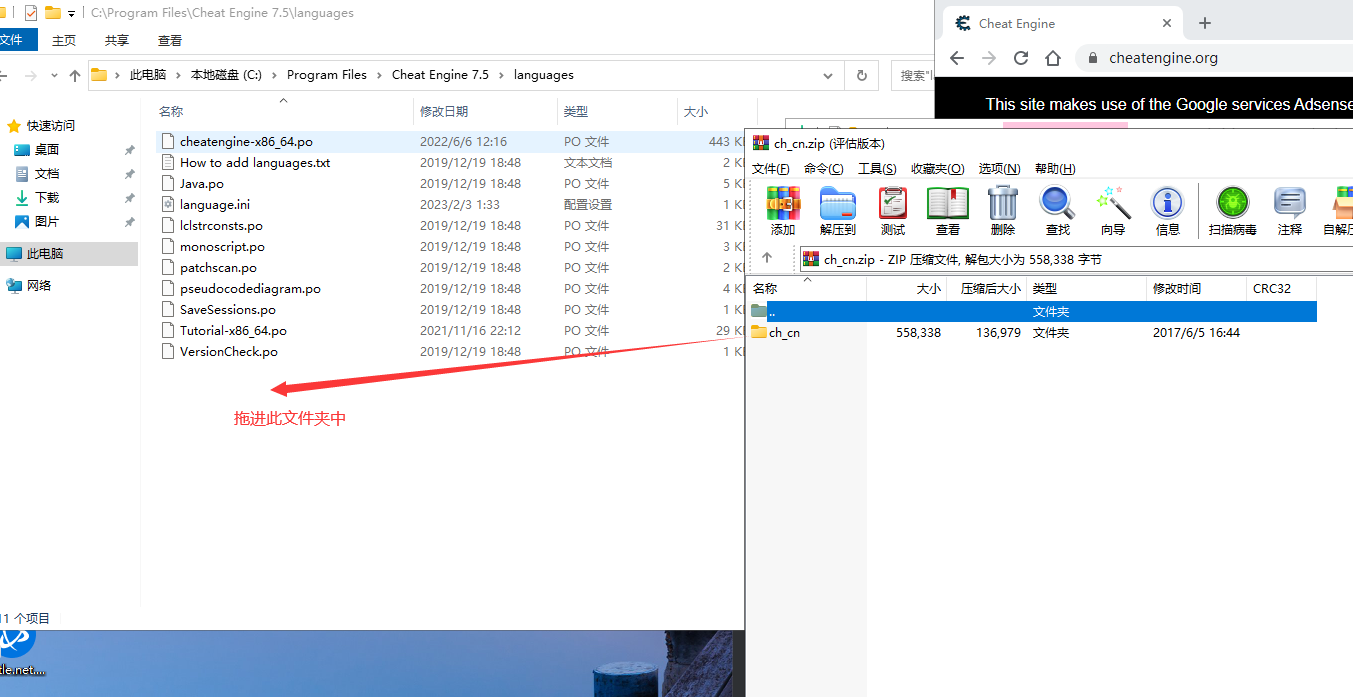
Task: Click the WinRAR 扫描病毒 (Virus scan) icon
Action: [1232, 203]
